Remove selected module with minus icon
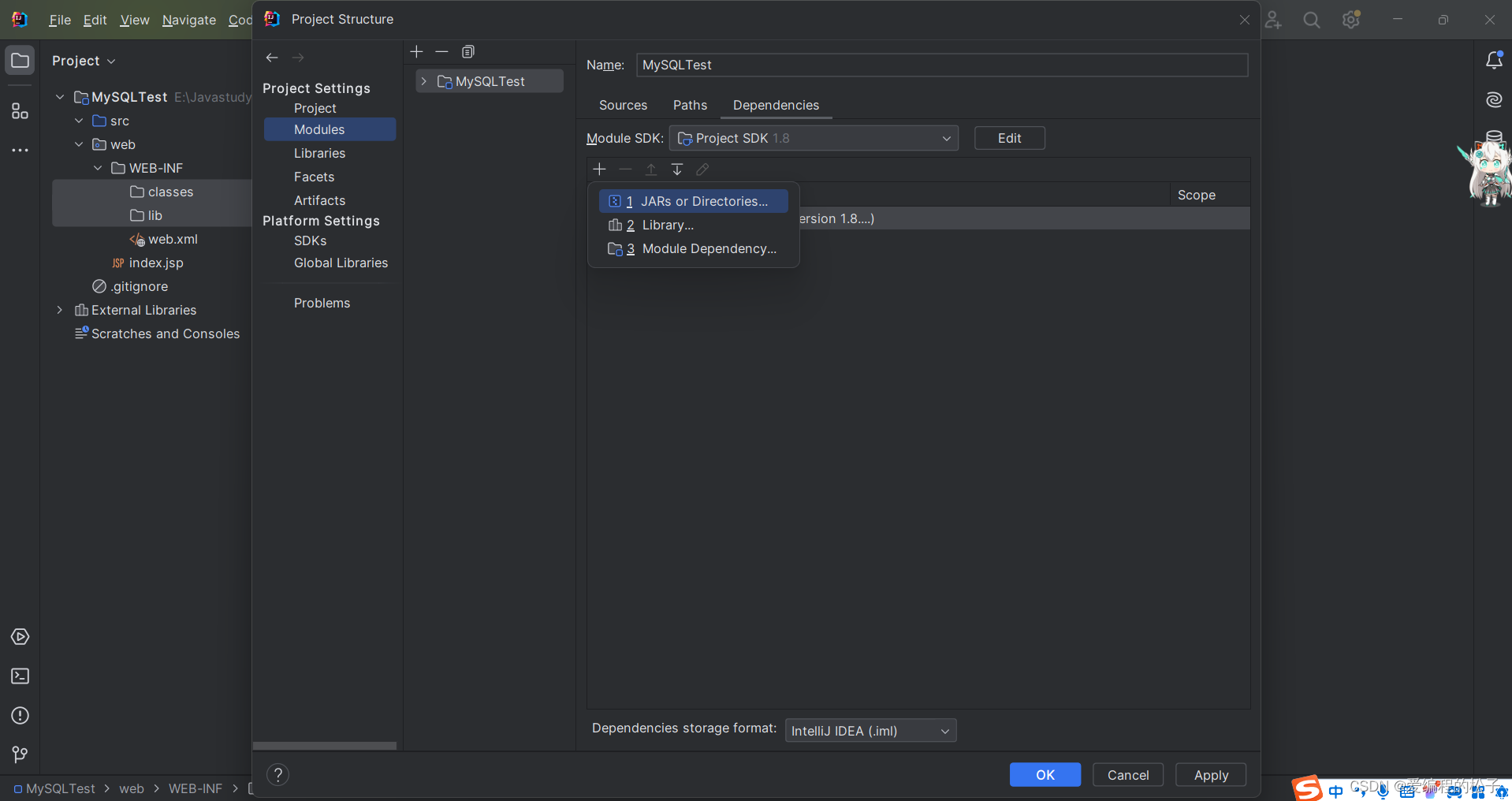The width and height of the screenshot is (1512, 801). (x=441, y=52)
